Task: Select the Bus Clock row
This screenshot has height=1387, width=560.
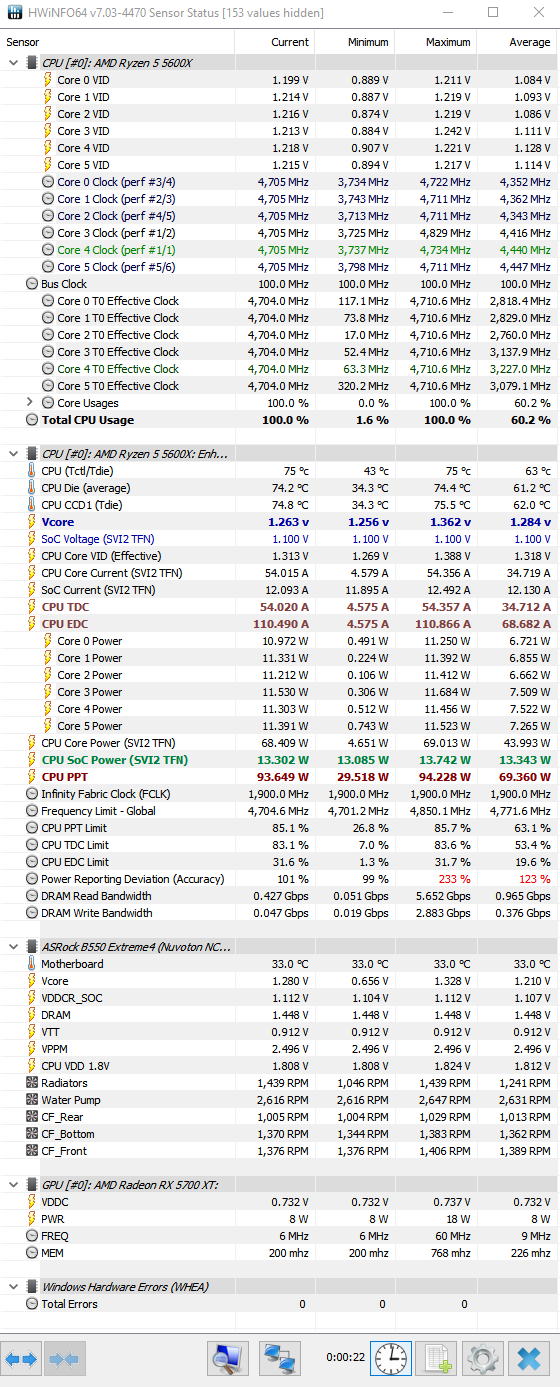Action: click(x=278, y=283)
